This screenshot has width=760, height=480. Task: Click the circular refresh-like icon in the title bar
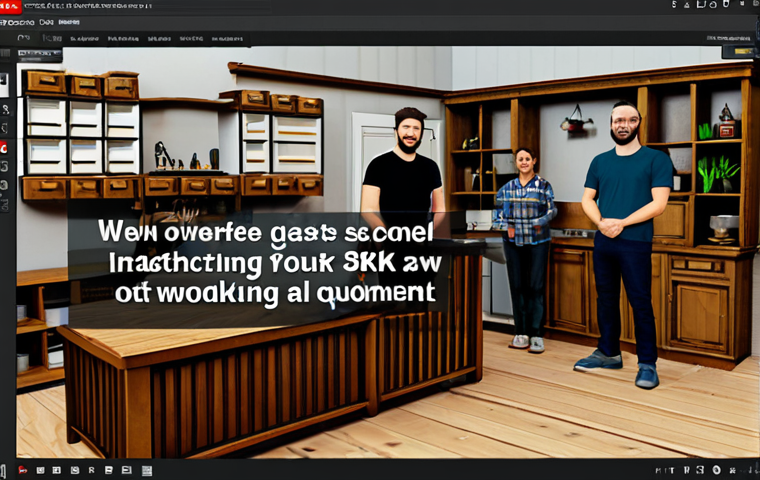(x=713, y=5)
